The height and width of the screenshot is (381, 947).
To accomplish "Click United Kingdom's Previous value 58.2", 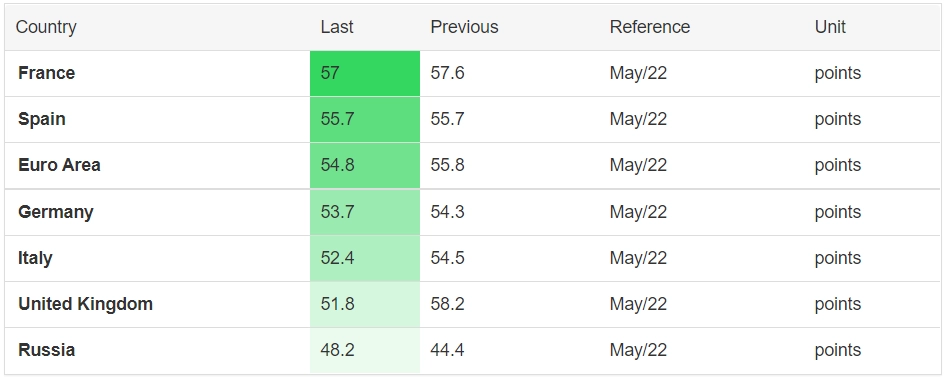I will 448,304.
